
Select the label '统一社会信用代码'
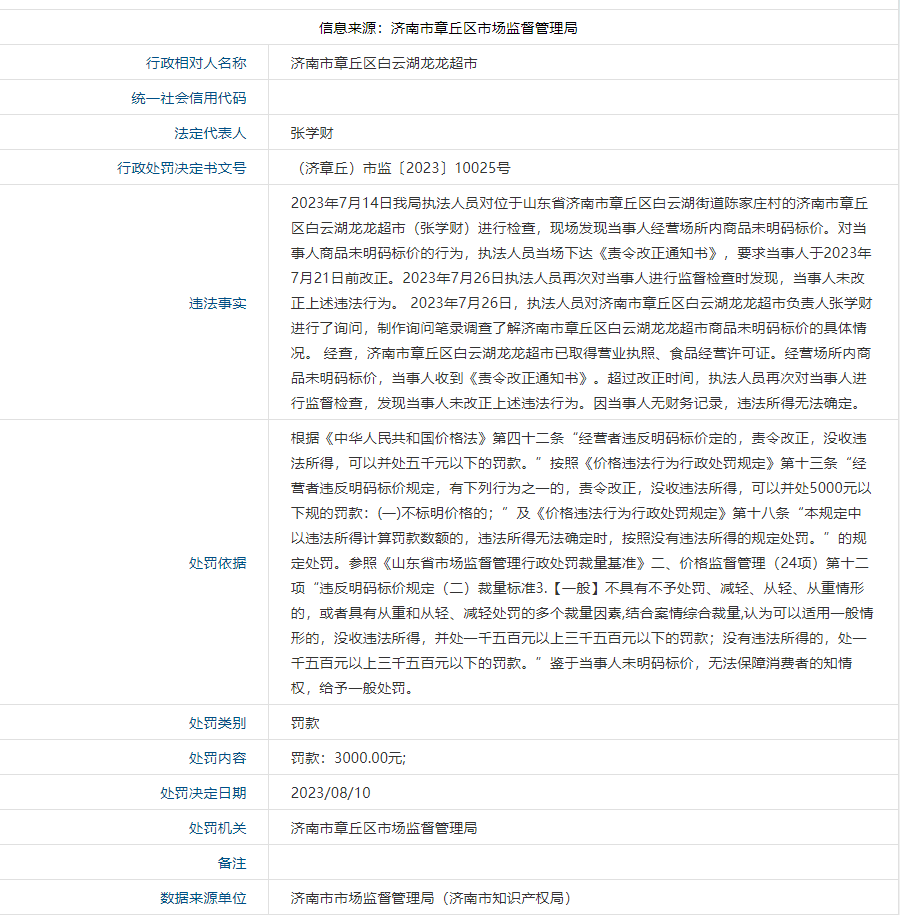click(189, 98)
